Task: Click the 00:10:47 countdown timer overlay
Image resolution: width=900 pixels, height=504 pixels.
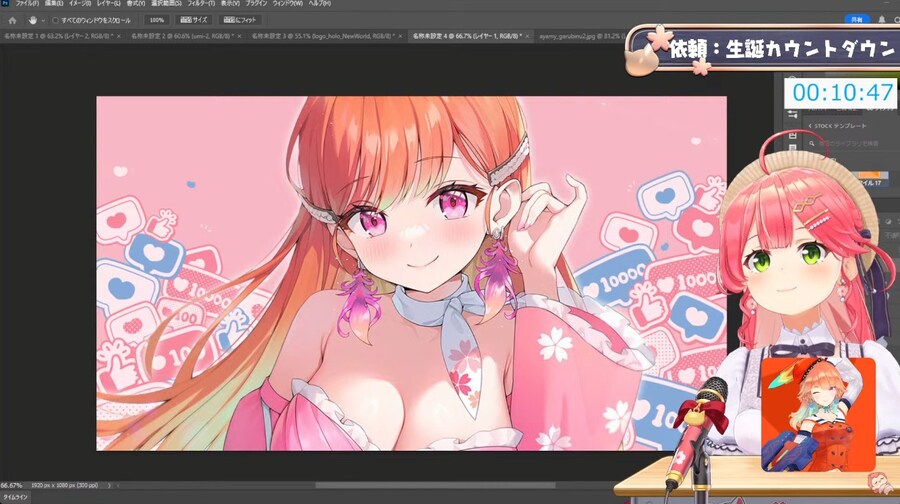Action: tap(842, 92)
